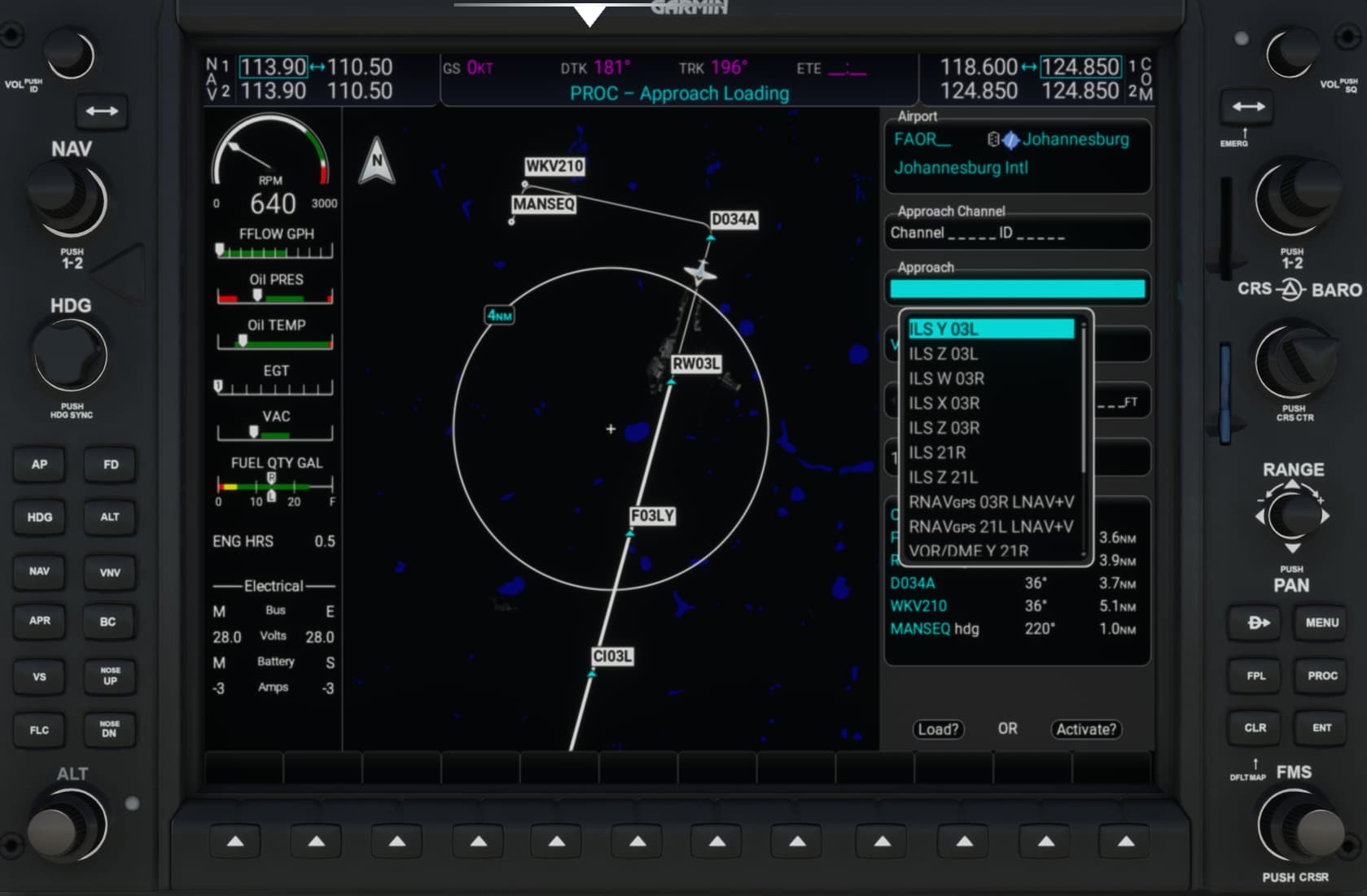1367x896 pixels.
Task: Click the FAOR airport identifier field
Action: (922, 139)
